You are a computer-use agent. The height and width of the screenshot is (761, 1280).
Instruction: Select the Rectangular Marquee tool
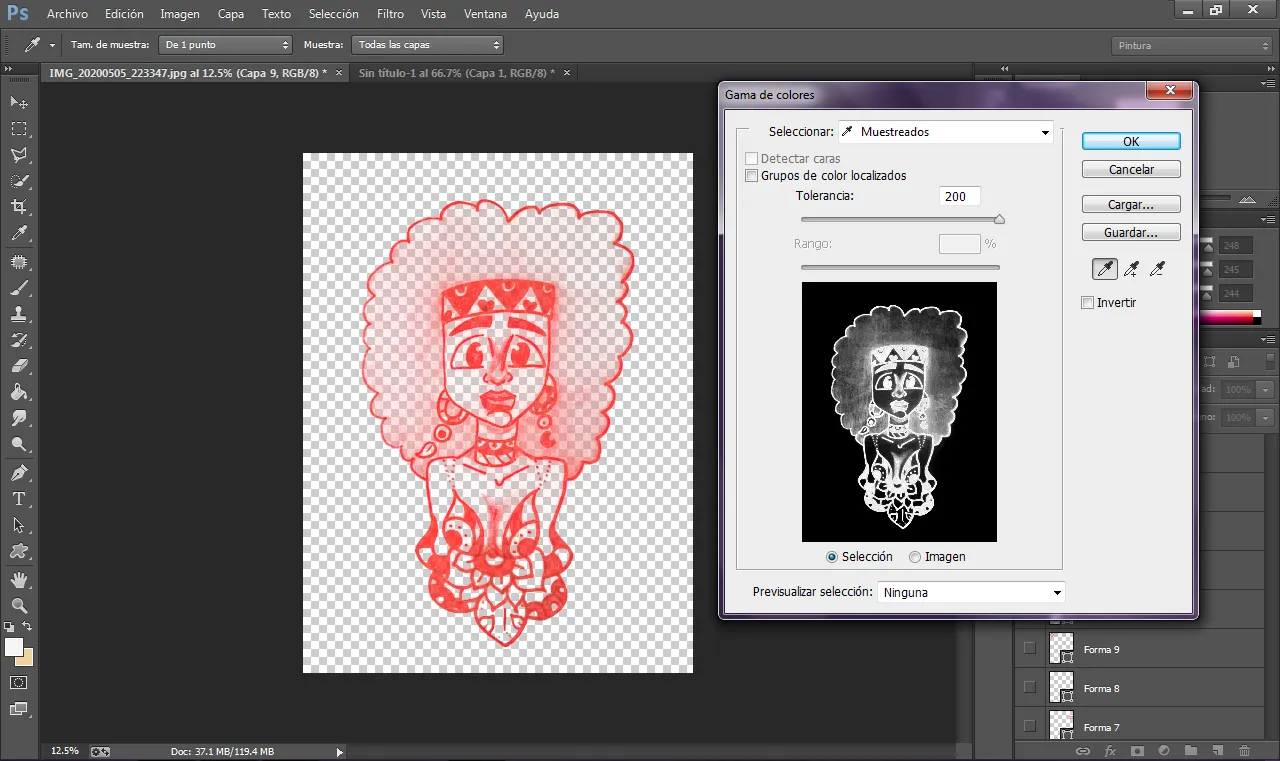click(19, 129)
